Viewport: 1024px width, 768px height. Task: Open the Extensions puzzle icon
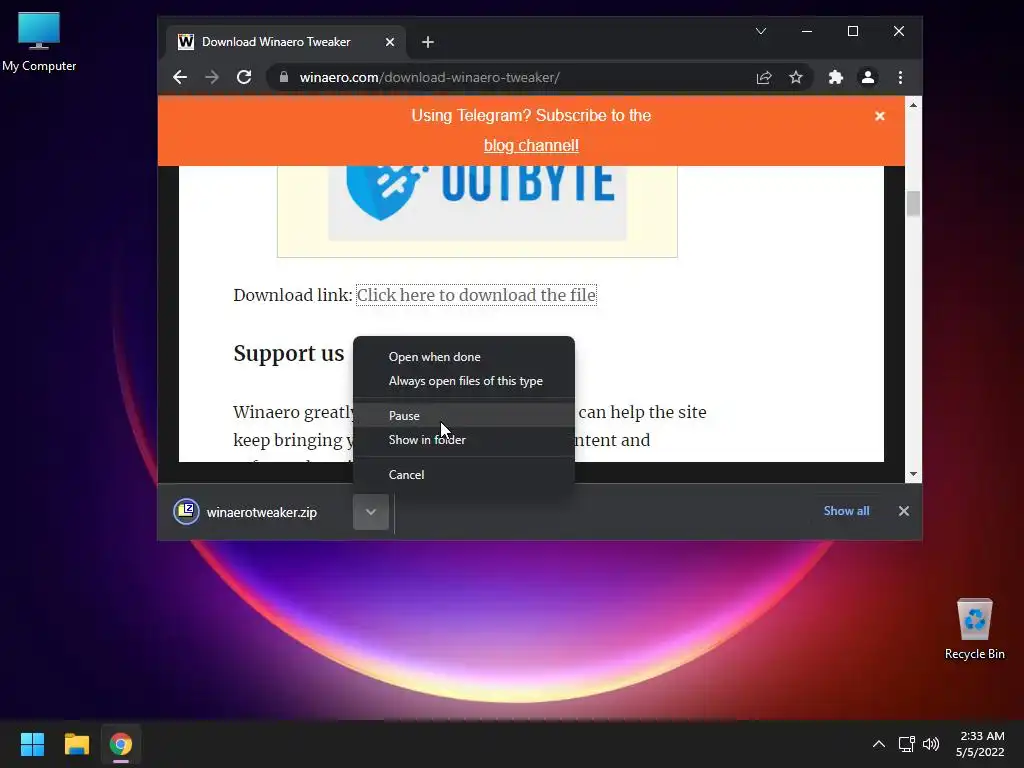835,77
